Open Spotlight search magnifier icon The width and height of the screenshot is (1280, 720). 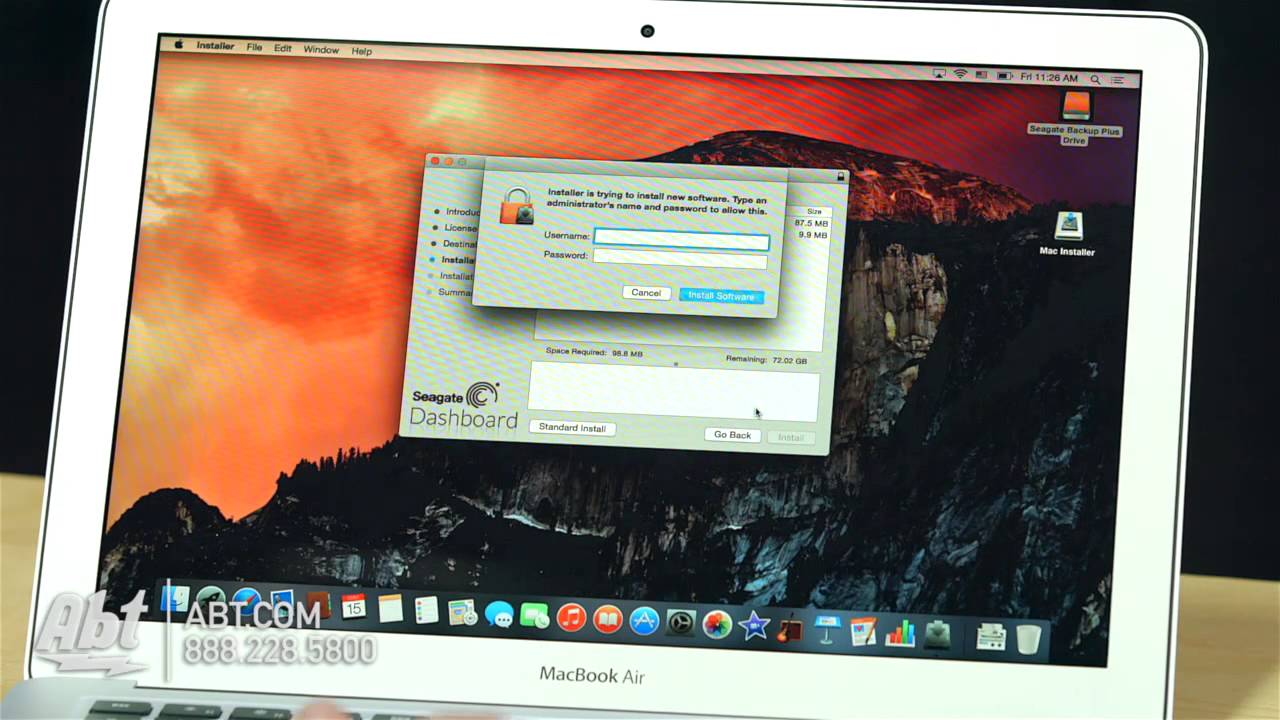coord(1096,79)
